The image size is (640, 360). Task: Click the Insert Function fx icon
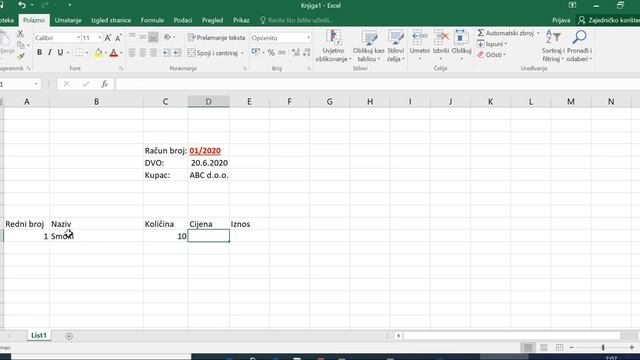[x=104, y=84]
